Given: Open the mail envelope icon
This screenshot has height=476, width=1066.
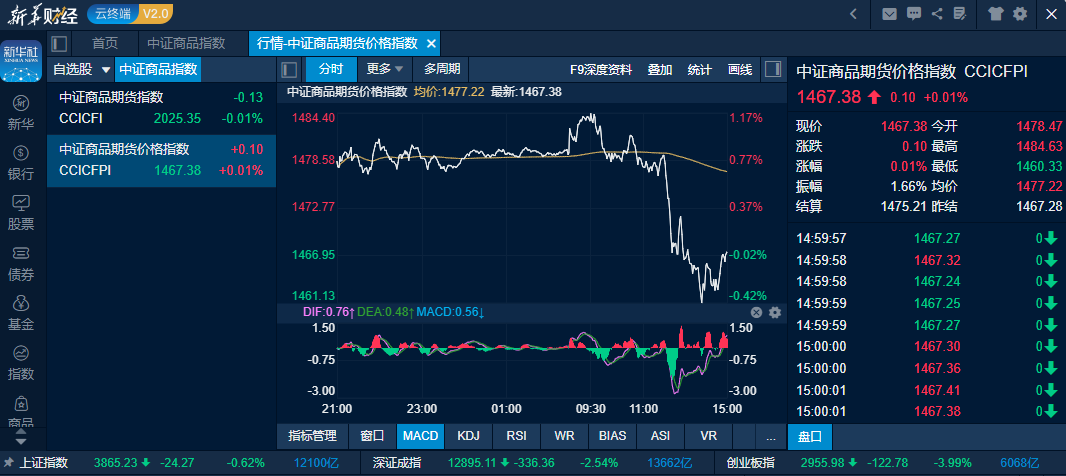Looking at the screenshot, I should [888, 14].
